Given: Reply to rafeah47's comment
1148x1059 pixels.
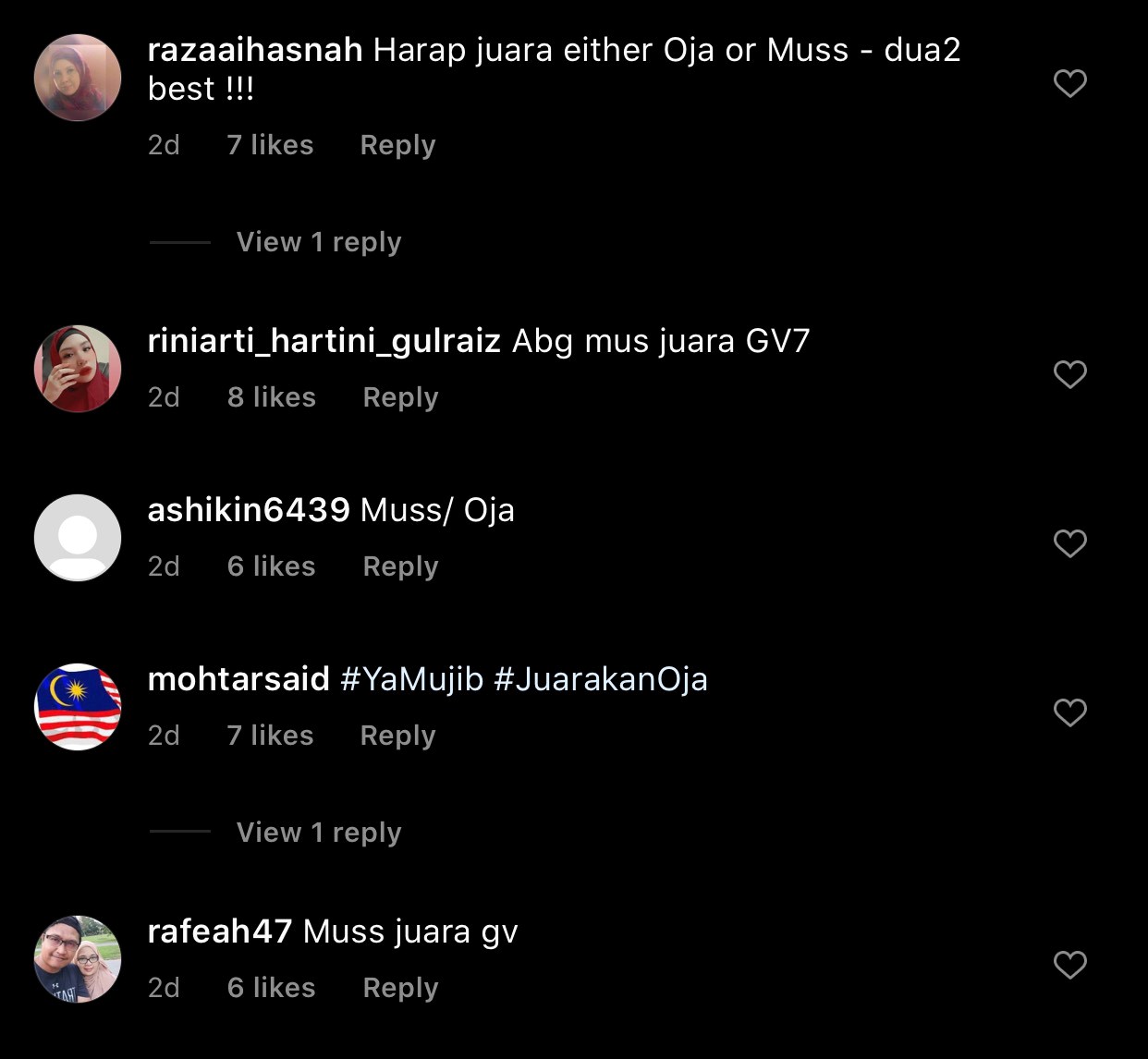Looking at the screenshot, I should click(400, 988).
